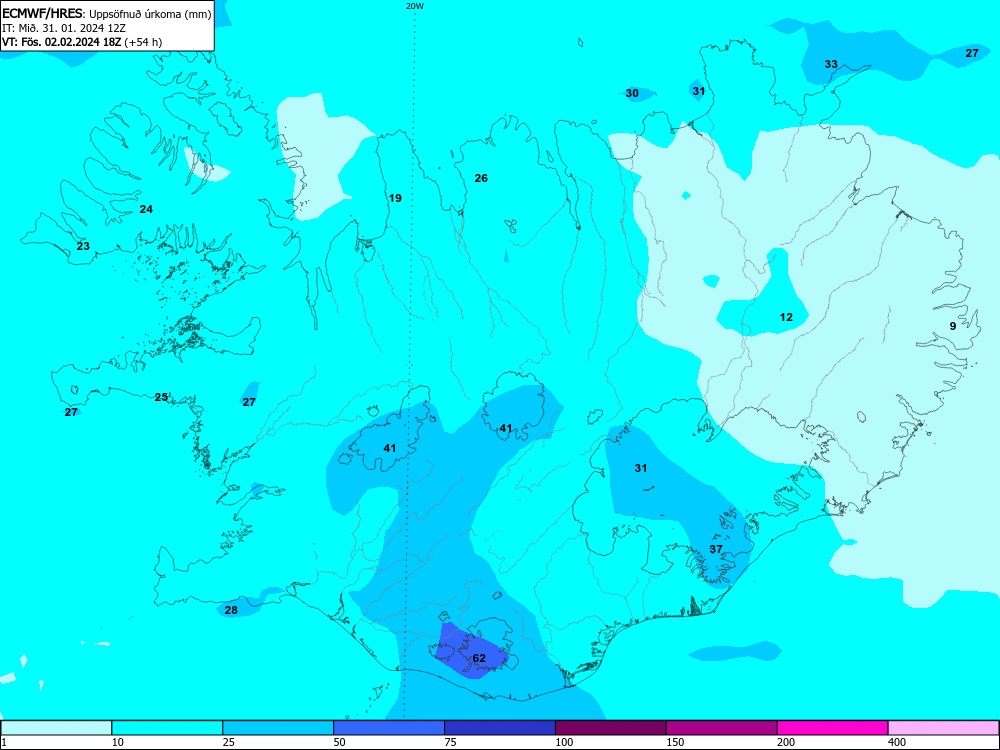Click the 12 mm value on the map

coord(786,317)
